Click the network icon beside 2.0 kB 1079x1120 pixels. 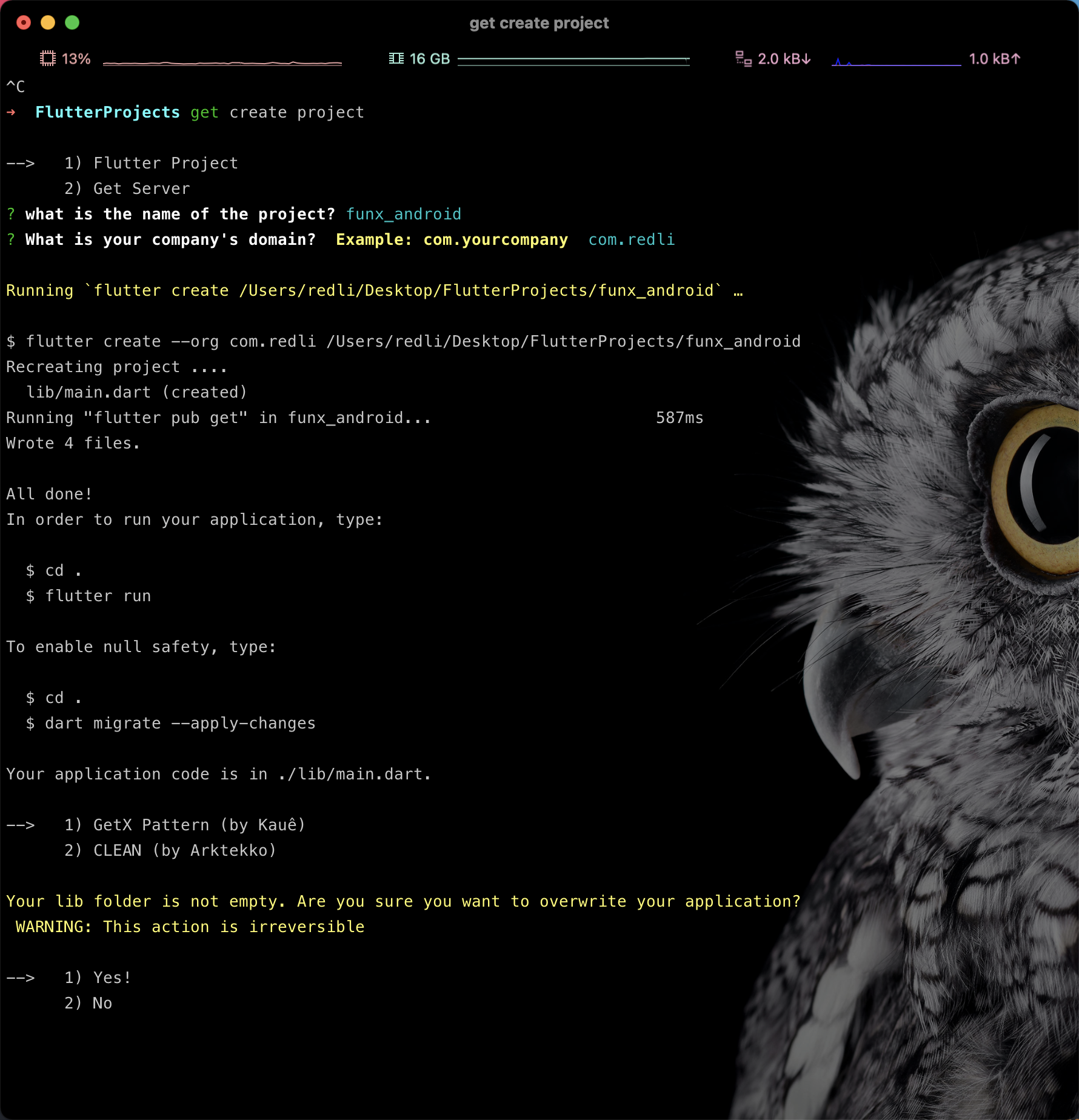tap(743, 59)
